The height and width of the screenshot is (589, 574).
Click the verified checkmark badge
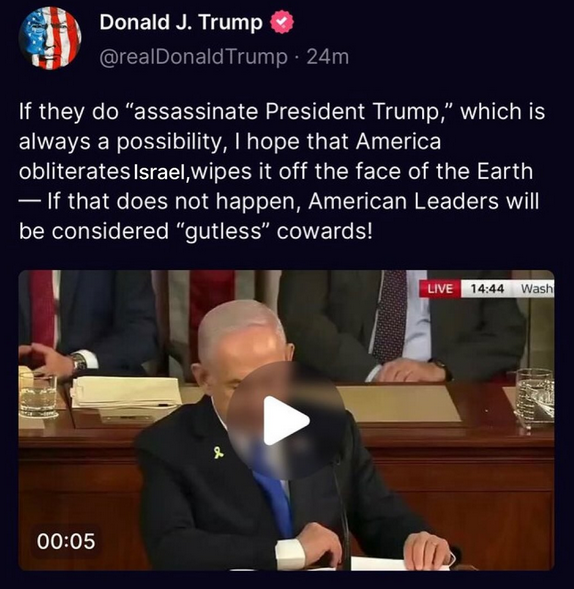(x=282, y=23)
